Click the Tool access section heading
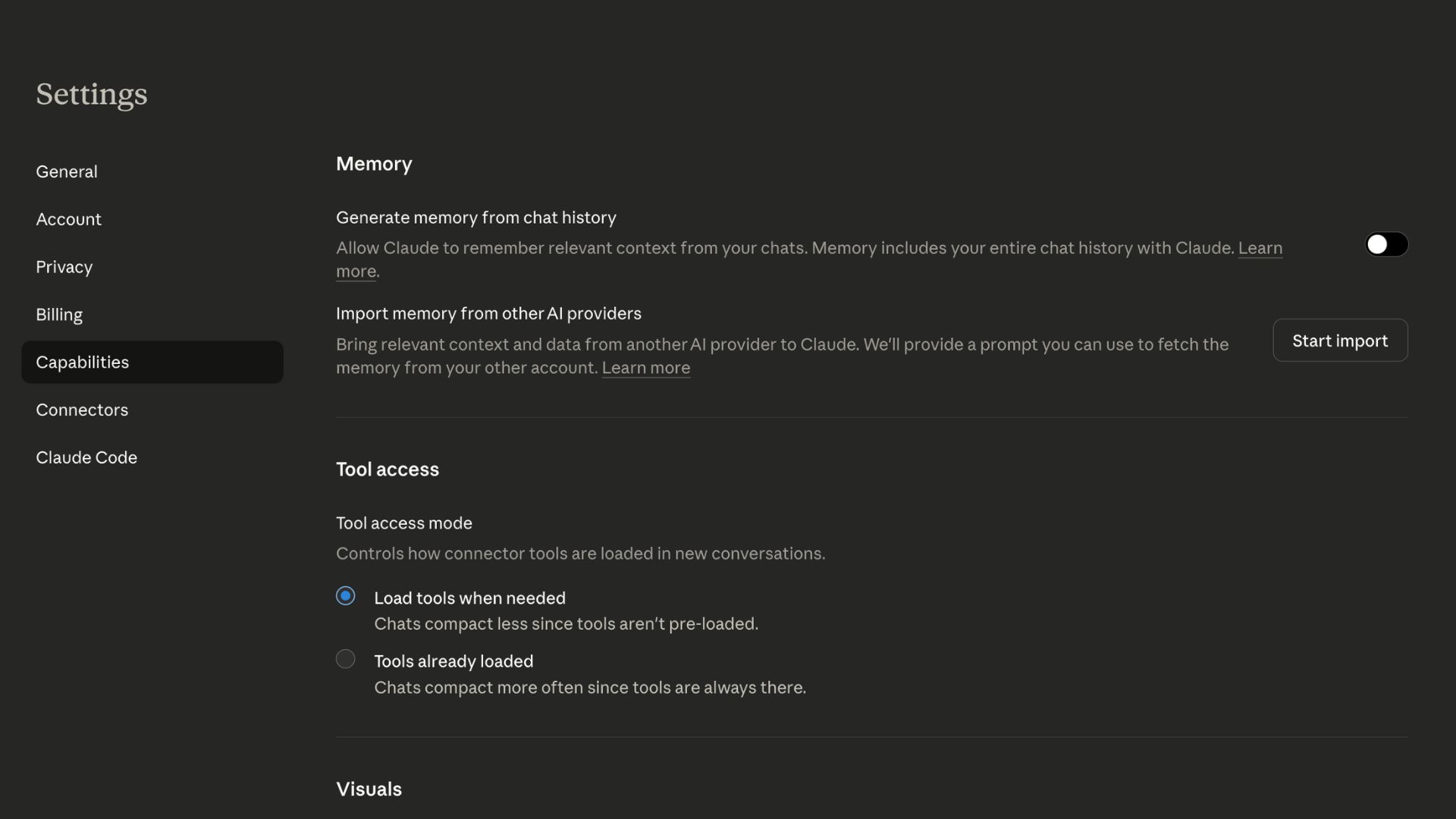Image resolution: width=1456 pixels, height=819 pixels. [x=387, y=469]
